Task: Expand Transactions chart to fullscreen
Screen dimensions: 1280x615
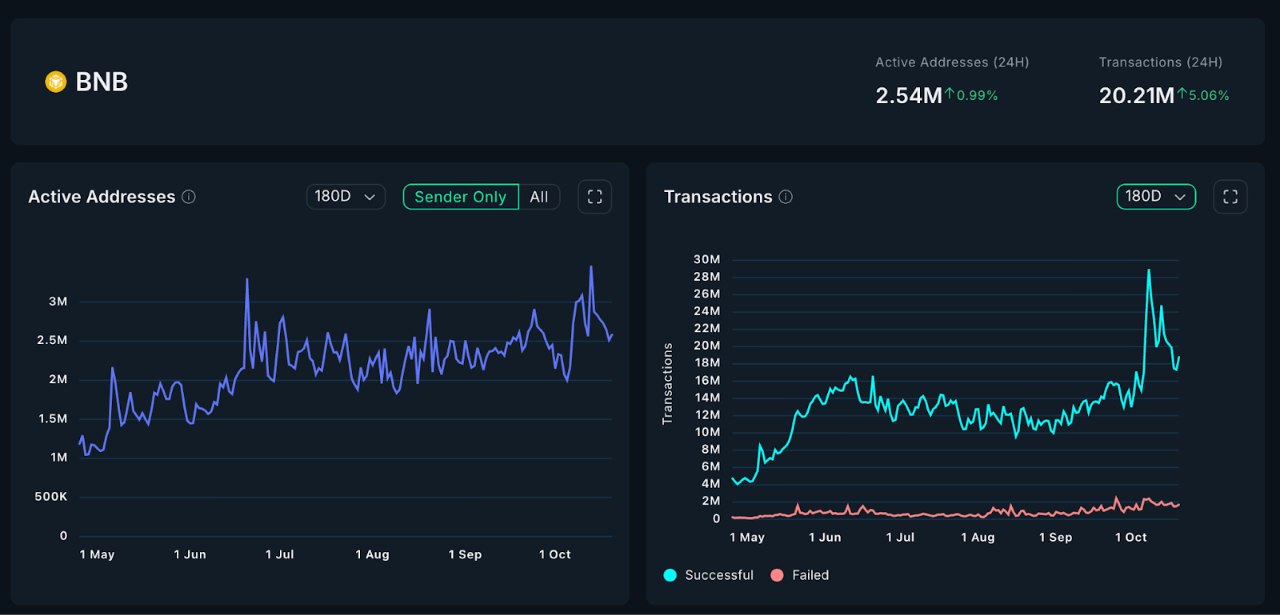Action: pos(1230,196)
